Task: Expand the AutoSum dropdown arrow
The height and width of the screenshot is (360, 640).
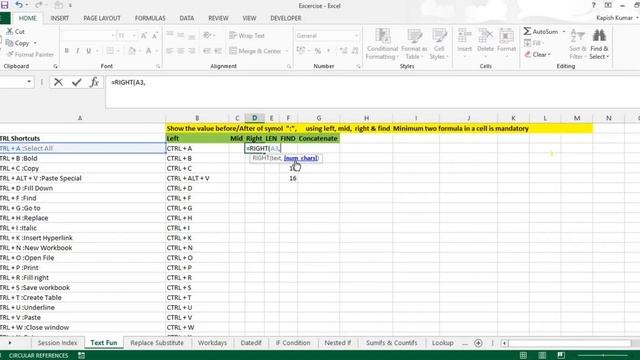Action: point(564,31)
